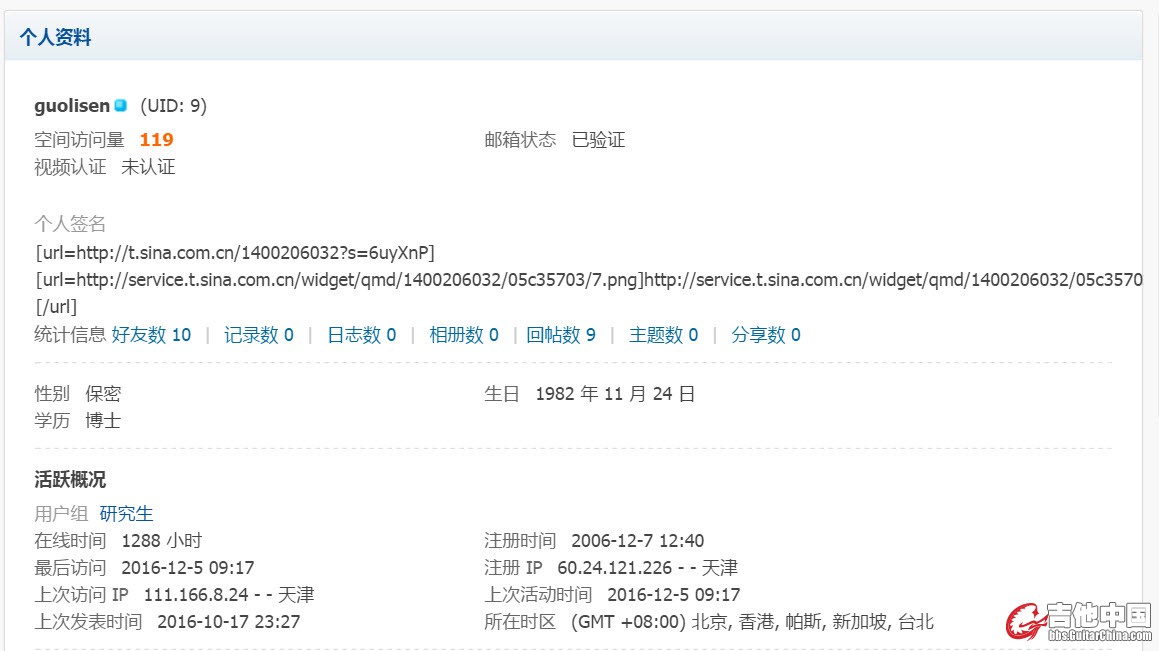Viewport: 1159px width, 651px height.
Task: Open the 相册数 0 albums link
Action: (463, 335)
